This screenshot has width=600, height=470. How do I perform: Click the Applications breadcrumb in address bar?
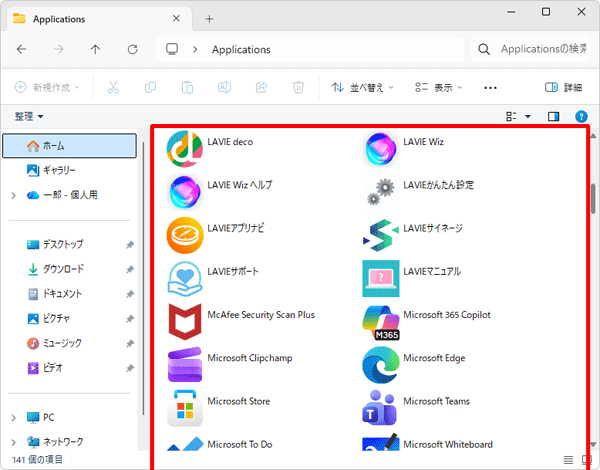pyautogui.click(x=241, y=49)
